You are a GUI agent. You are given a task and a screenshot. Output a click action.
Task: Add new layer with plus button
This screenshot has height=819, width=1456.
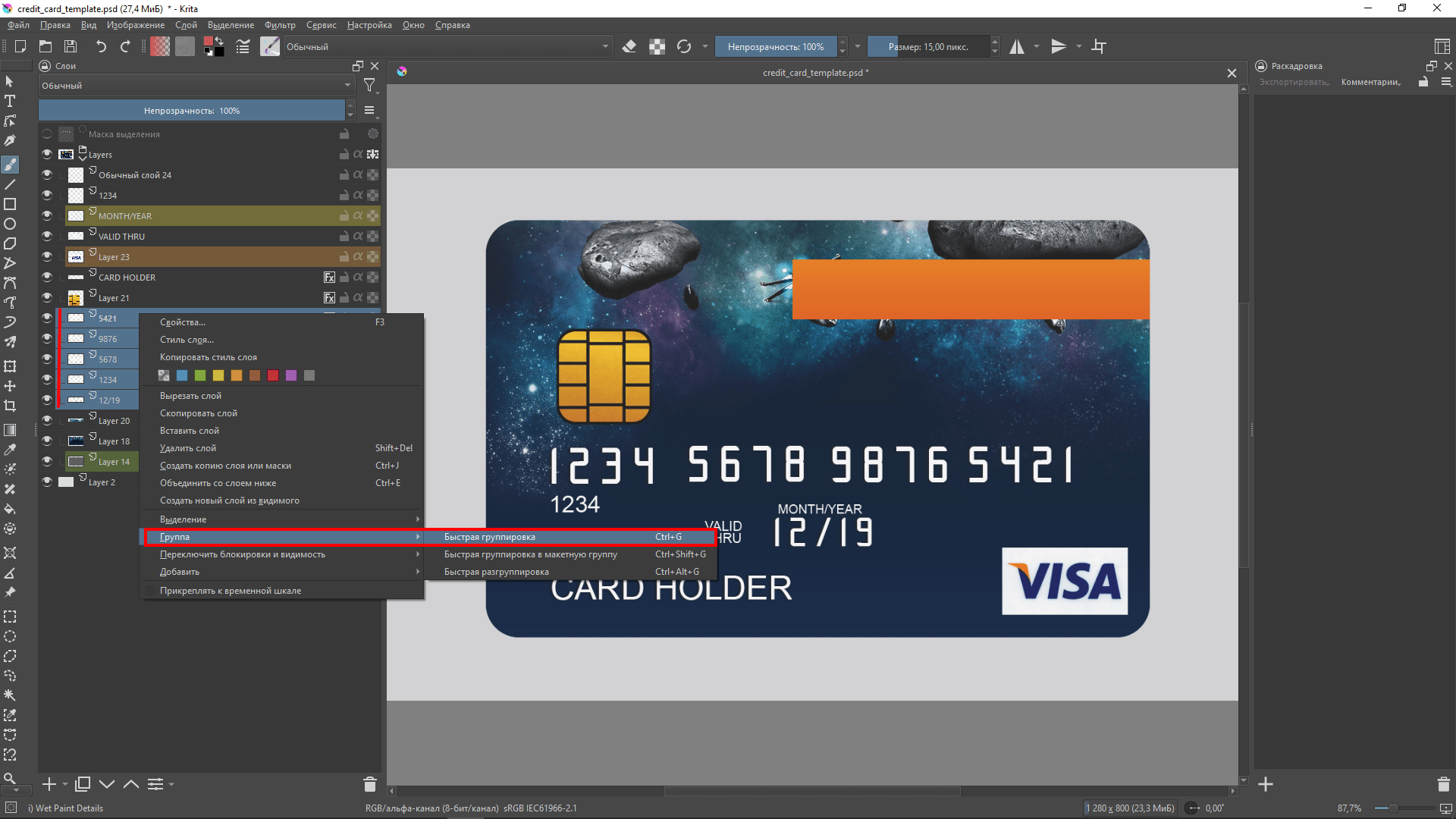(x=49, y=784)
